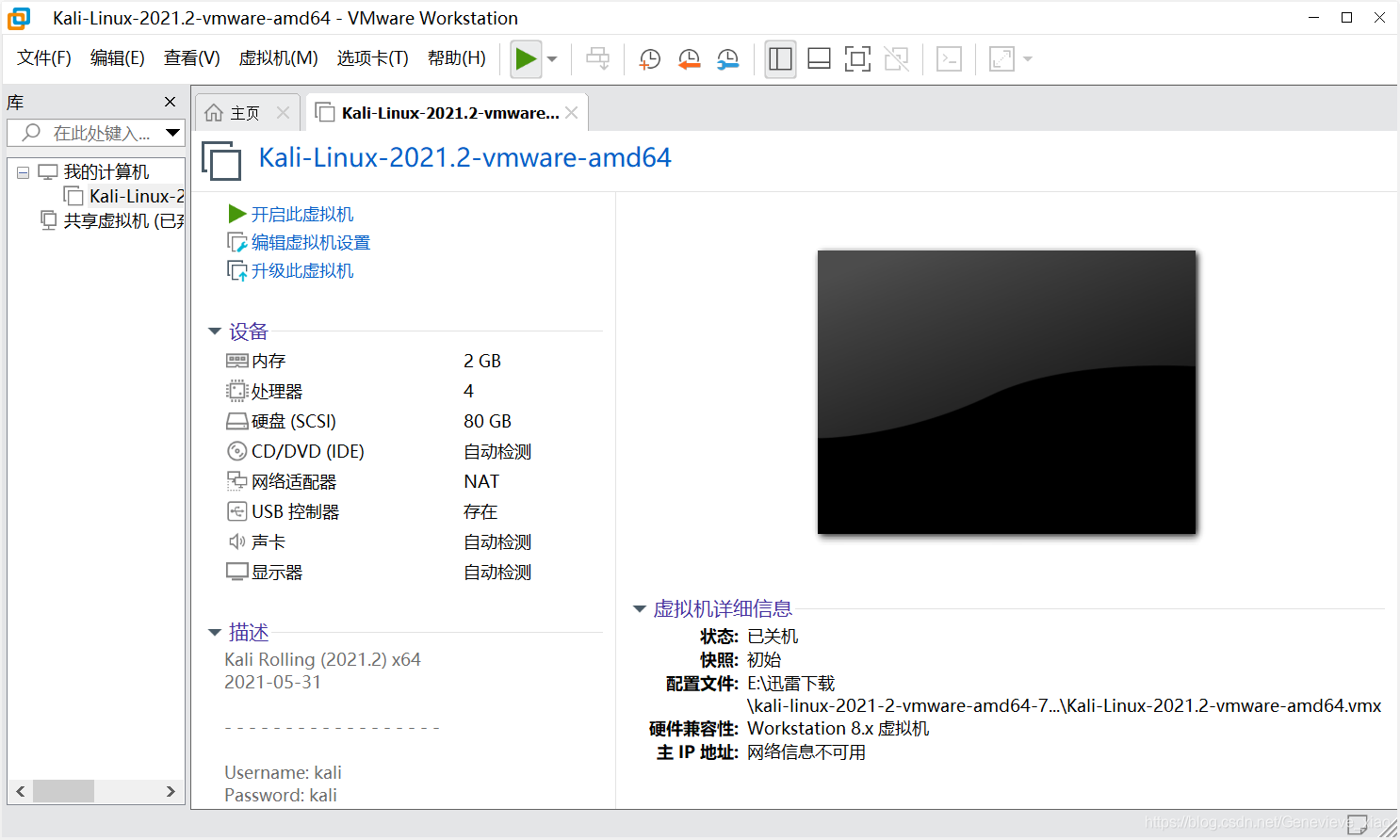Click the revert to snapshot icon
This screenshot has width=1400, height=840.
pos(689,59)
